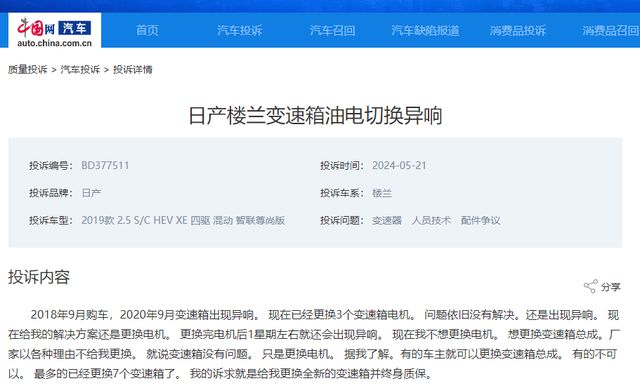640x388 pixels.
Task: Click the 配件争议 issue tag
Action: click(480, 220)
